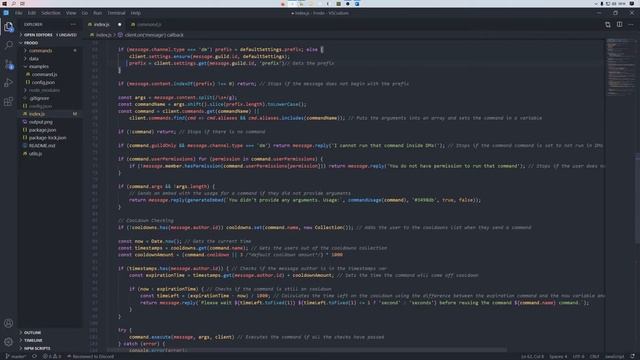
Task: Click the Discord presence status bar entry
Action: (x=91, y=356)
